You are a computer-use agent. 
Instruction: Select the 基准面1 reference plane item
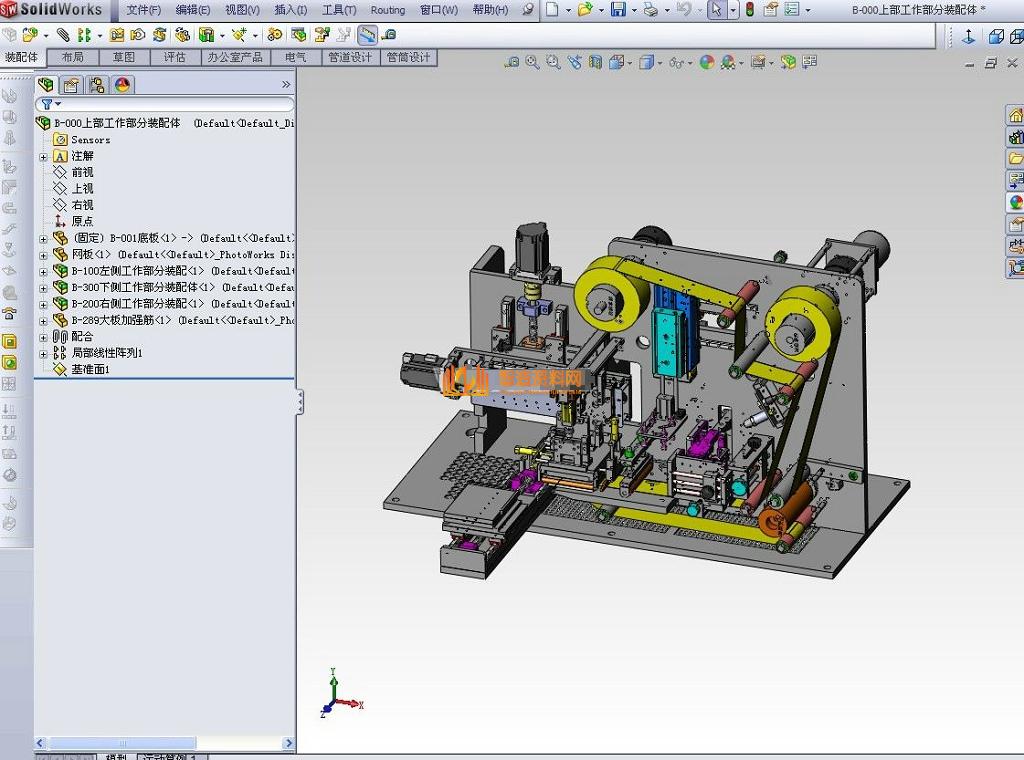[x=89, y=369]
